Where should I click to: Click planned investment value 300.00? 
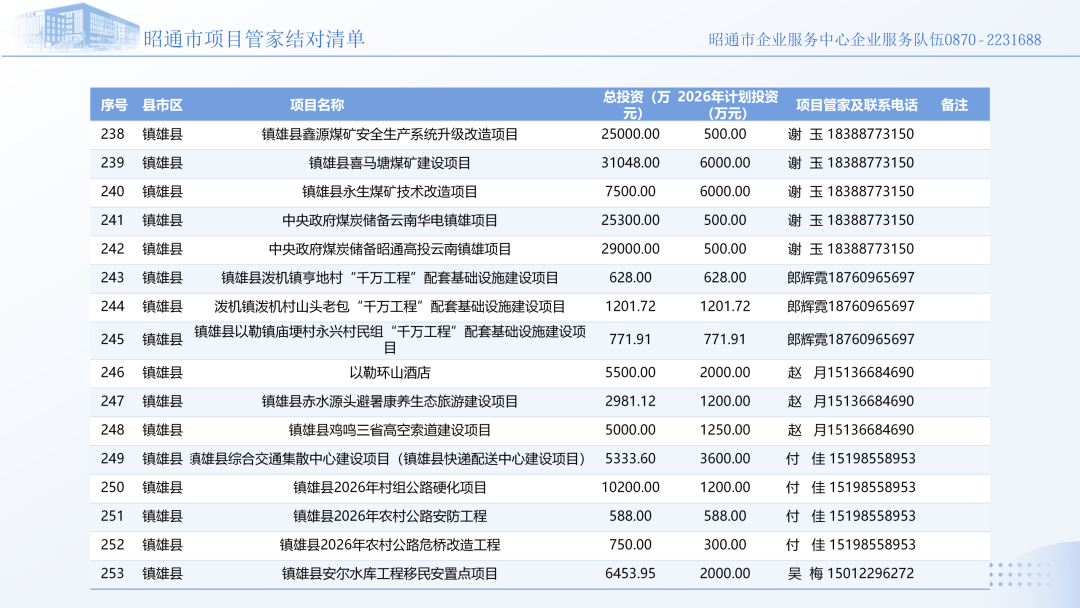pyautogui.click(x=725, y=545)
